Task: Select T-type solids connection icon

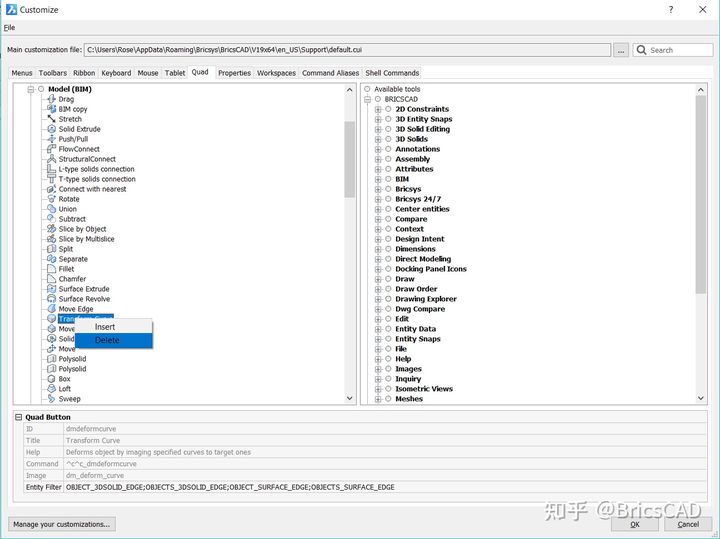Action: pyautogui.click(x=51, y=179)
